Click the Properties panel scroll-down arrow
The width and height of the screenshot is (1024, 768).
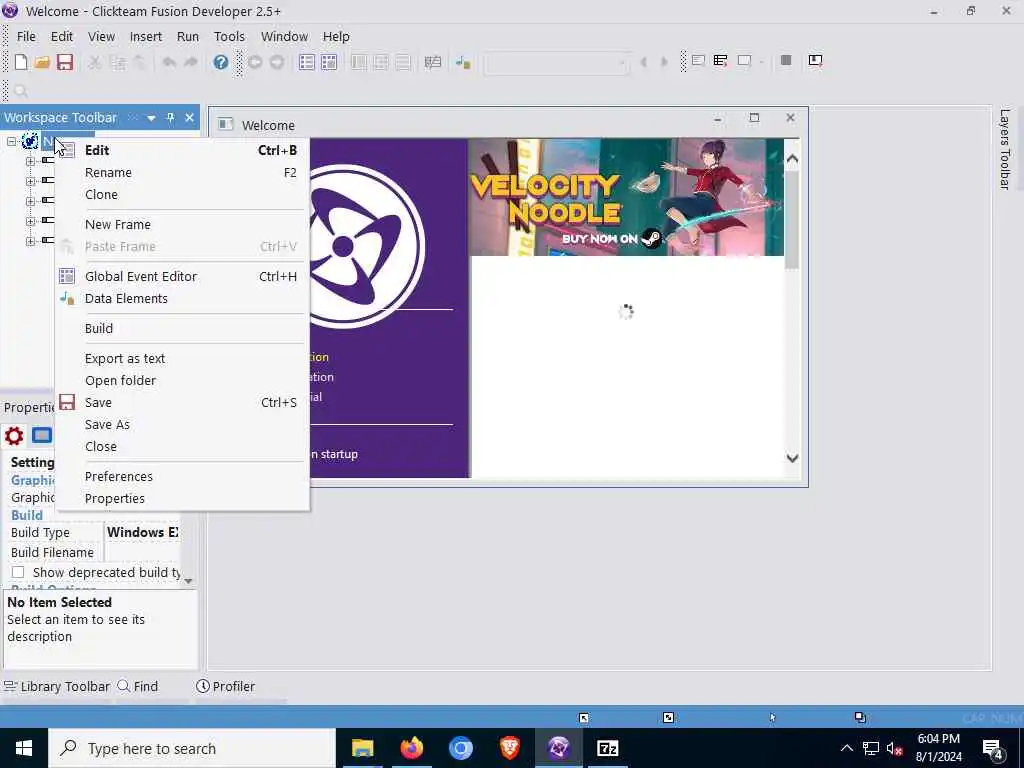[x=188, y=581]
